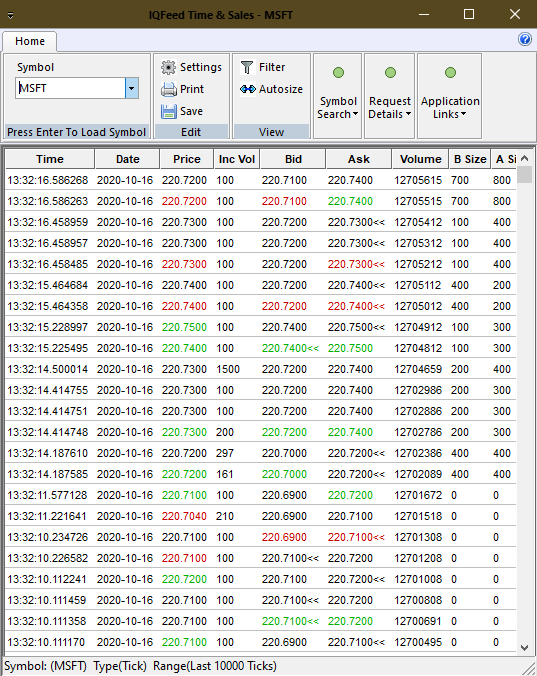The image size is (537, 676).
Task: Click the Print printer icon
Action: pos(169,89)
